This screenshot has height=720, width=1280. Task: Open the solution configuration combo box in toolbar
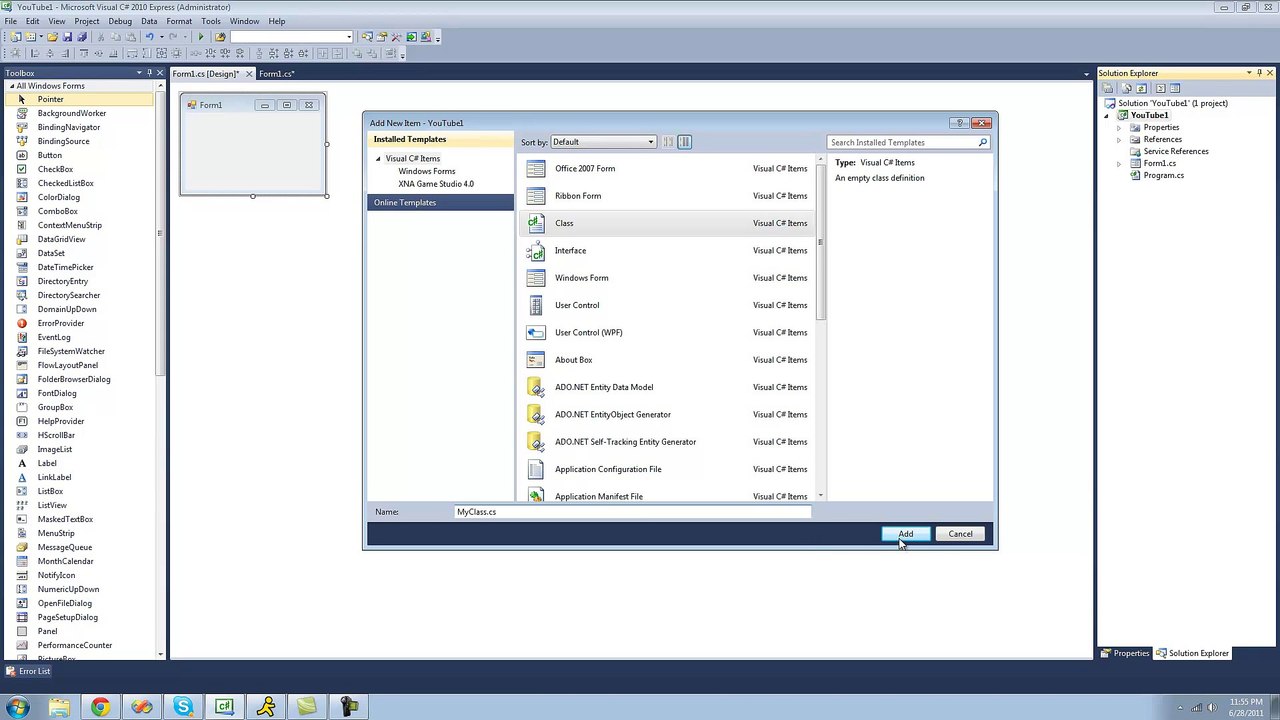click(x=292, y=37)
